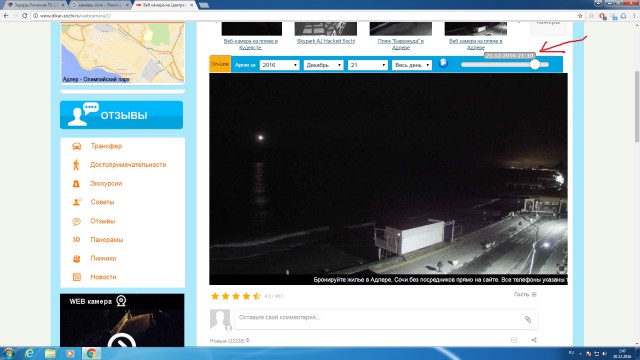Click the Новости newspaper icon

pos(76,277)
